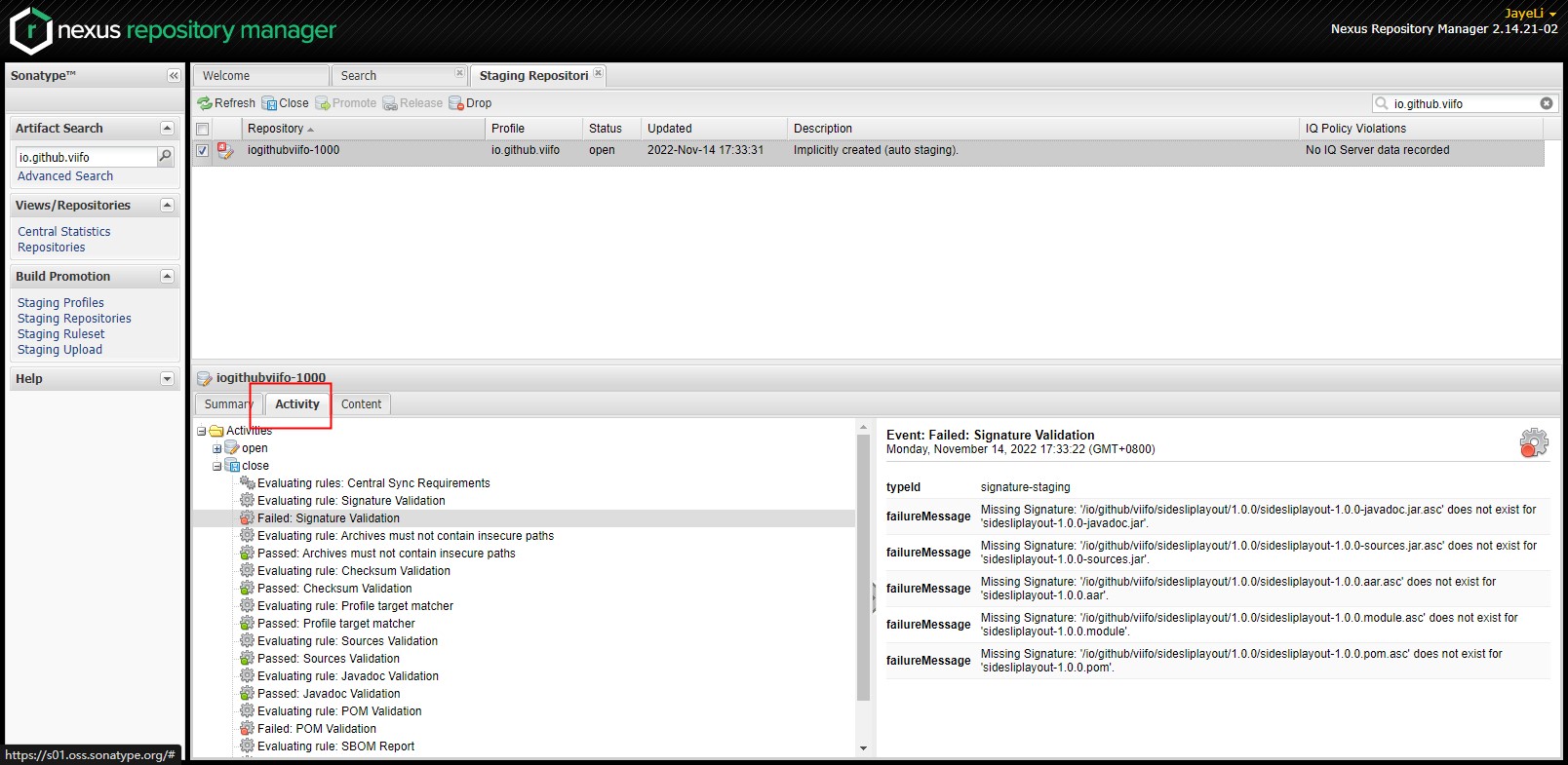Collapse the Activities tree root
The width and height of the screenshot is (1568, 765).
202,431
